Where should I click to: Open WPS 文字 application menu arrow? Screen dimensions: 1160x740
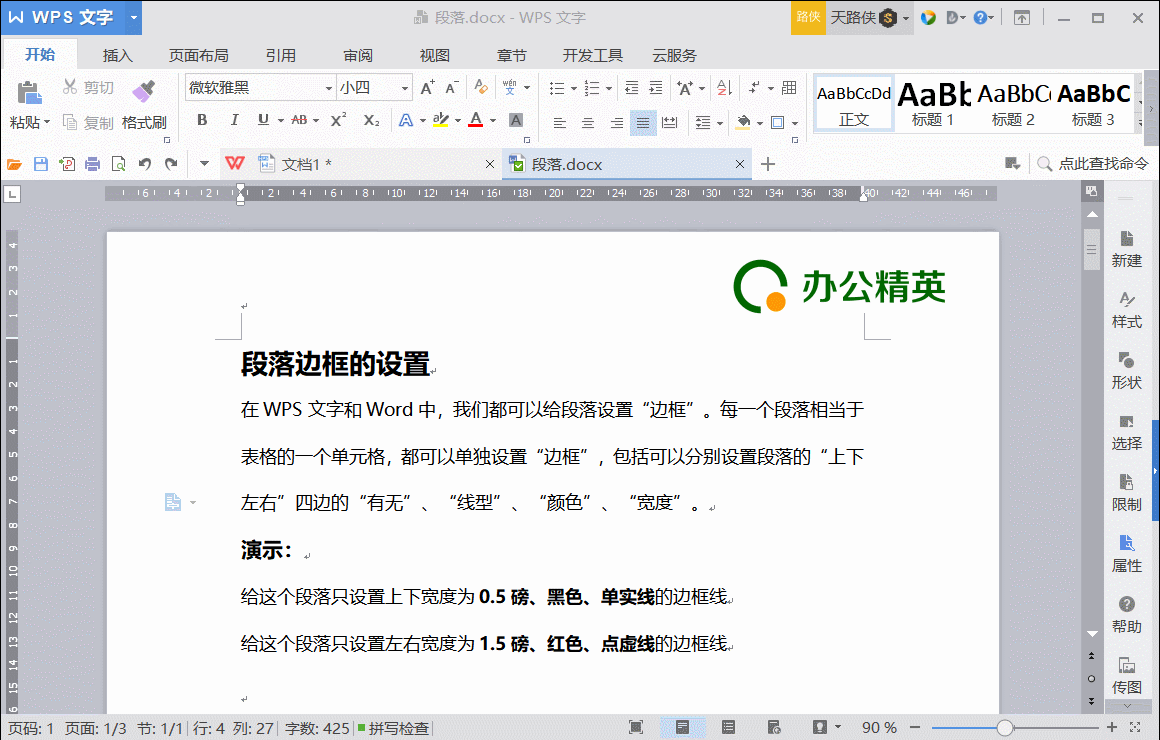(x=134, y=17)
